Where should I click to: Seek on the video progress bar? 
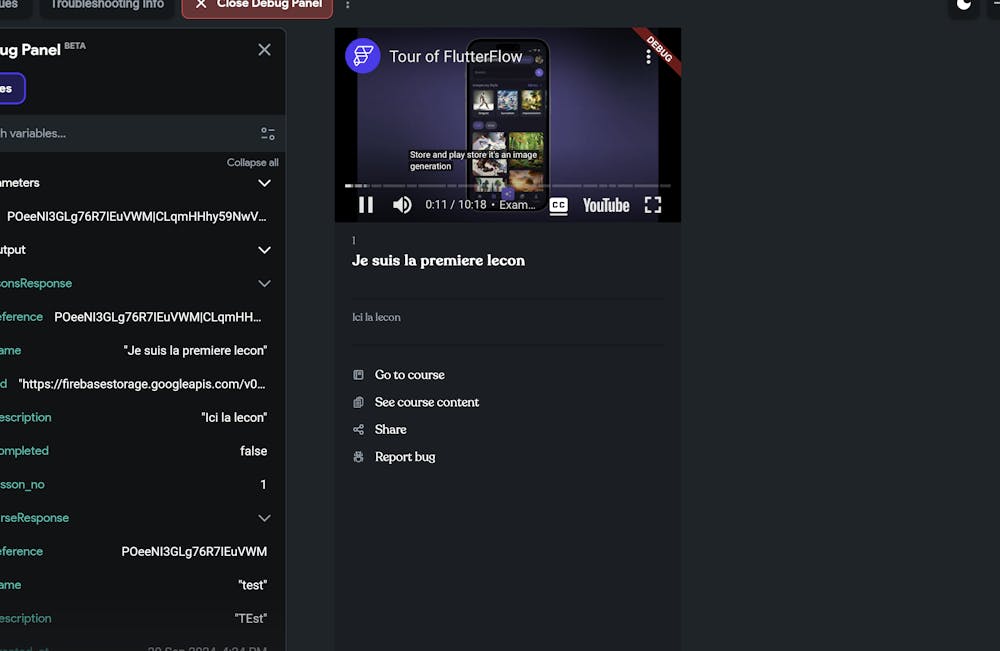[508, 186]
